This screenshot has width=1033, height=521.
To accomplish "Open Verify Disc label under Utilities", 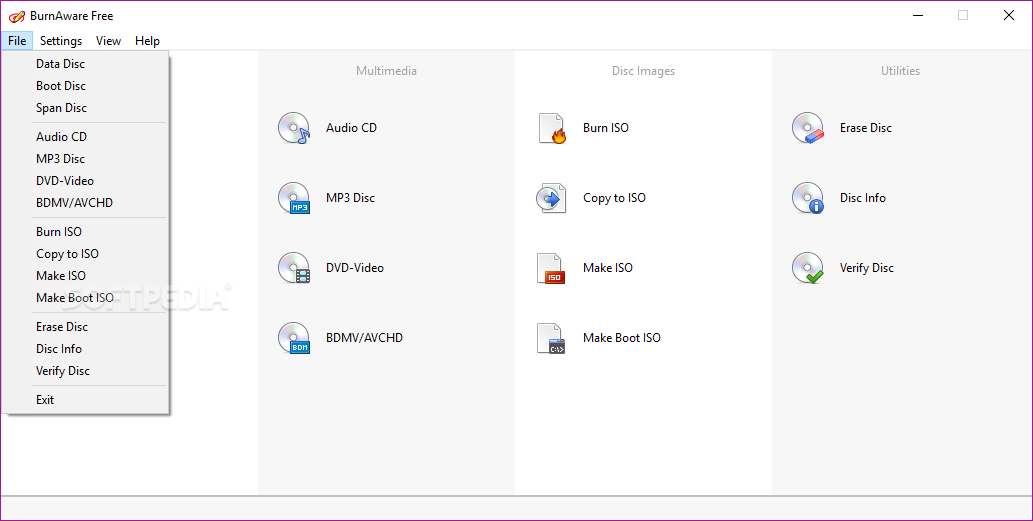I will [x=866, y=267].
